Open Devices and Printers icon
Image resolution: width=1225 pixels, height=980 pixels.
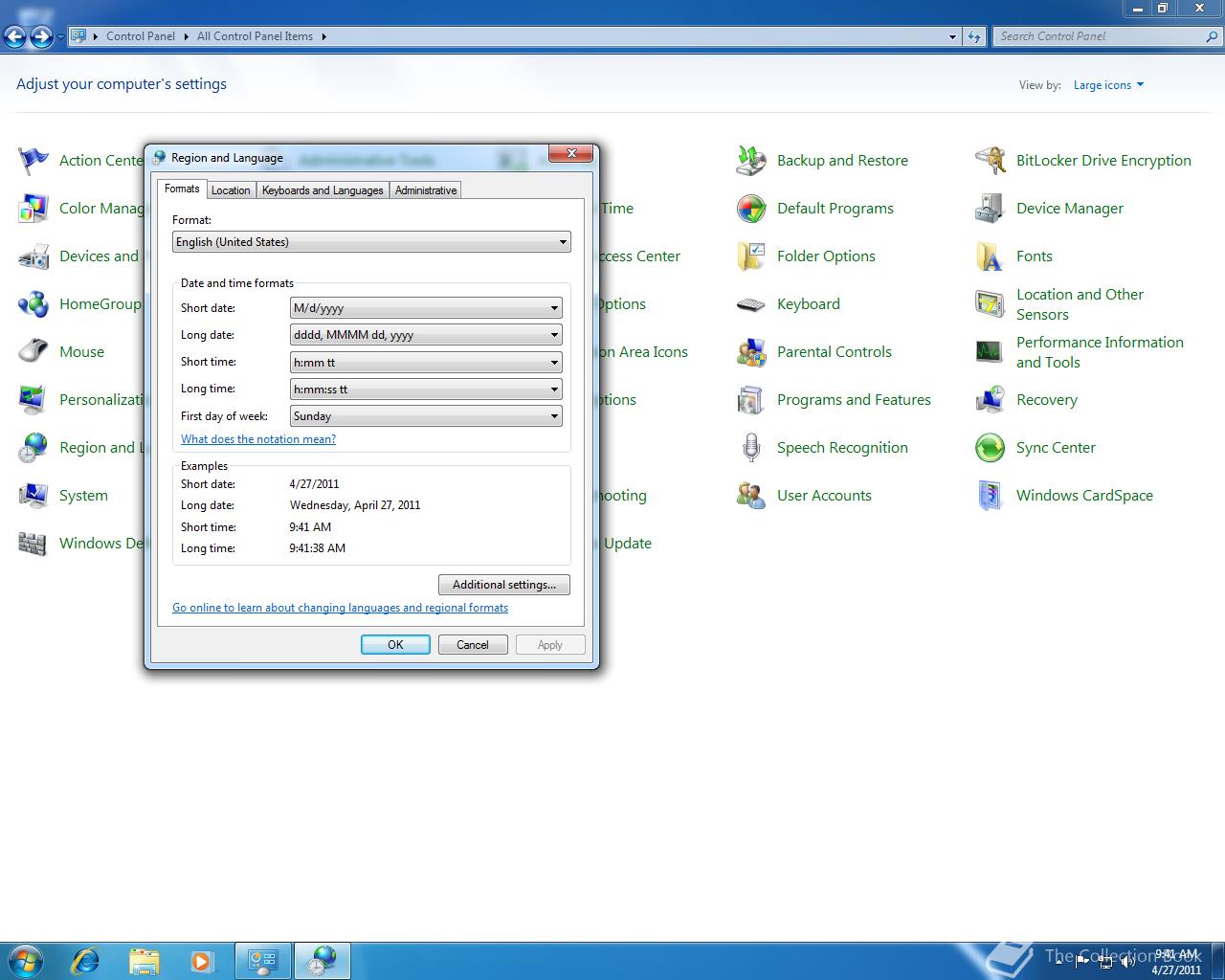tap(33, 256)
